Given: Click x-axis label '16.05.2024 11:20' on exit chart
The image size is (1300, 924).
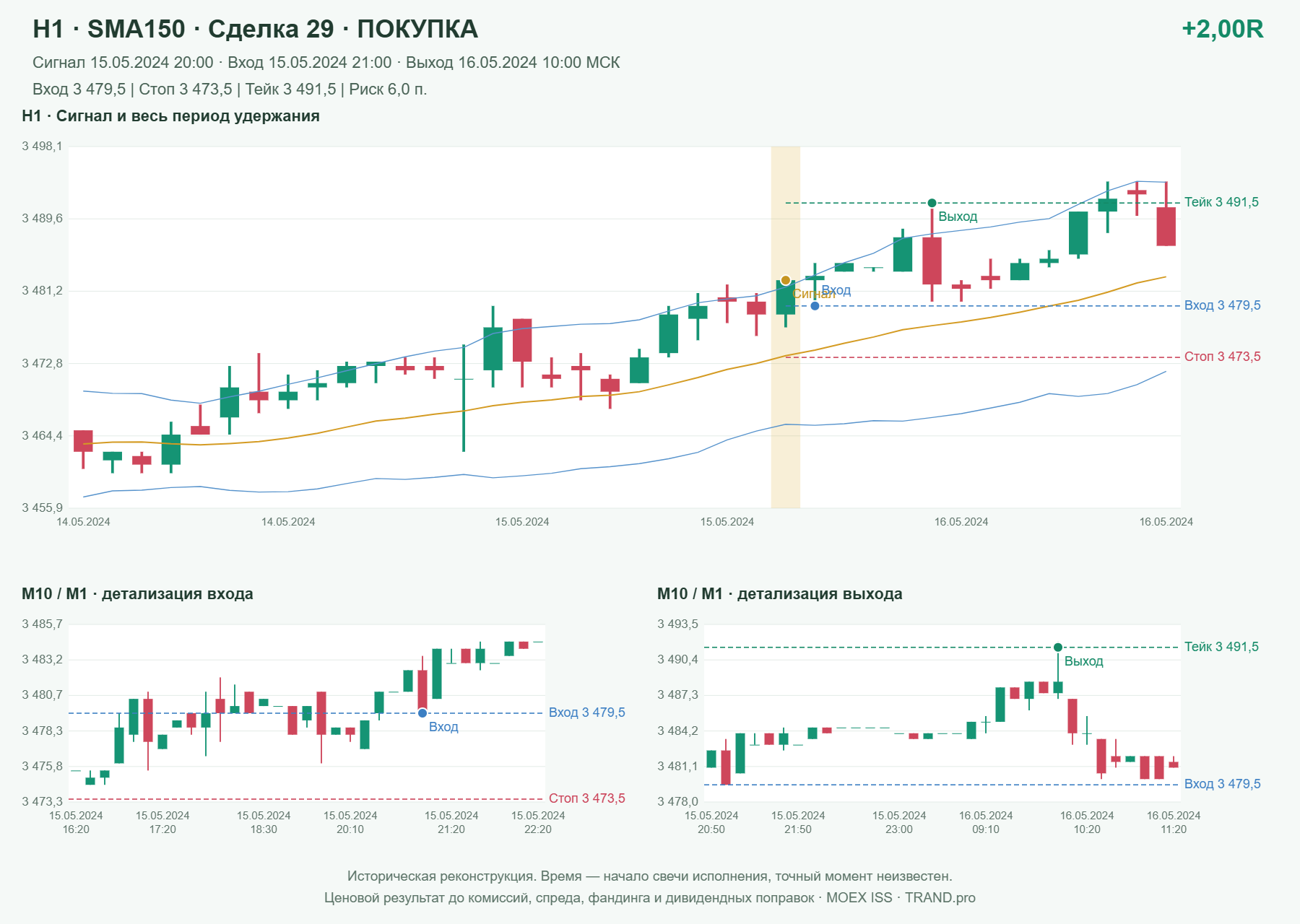Looking at the screenshot, I should pyautogui.click(x=1174, y=822).
